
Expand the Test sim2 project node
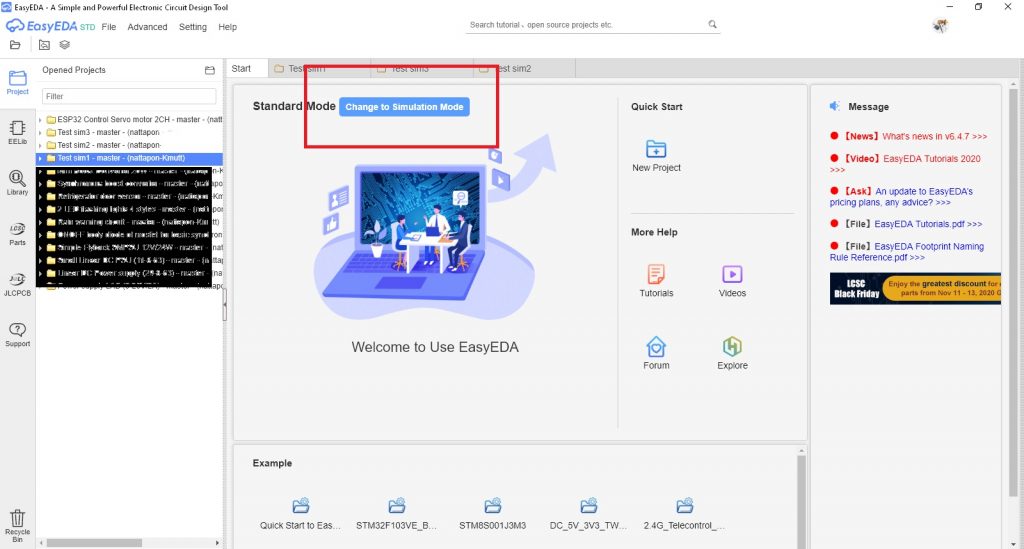click(x=40, y=146)
